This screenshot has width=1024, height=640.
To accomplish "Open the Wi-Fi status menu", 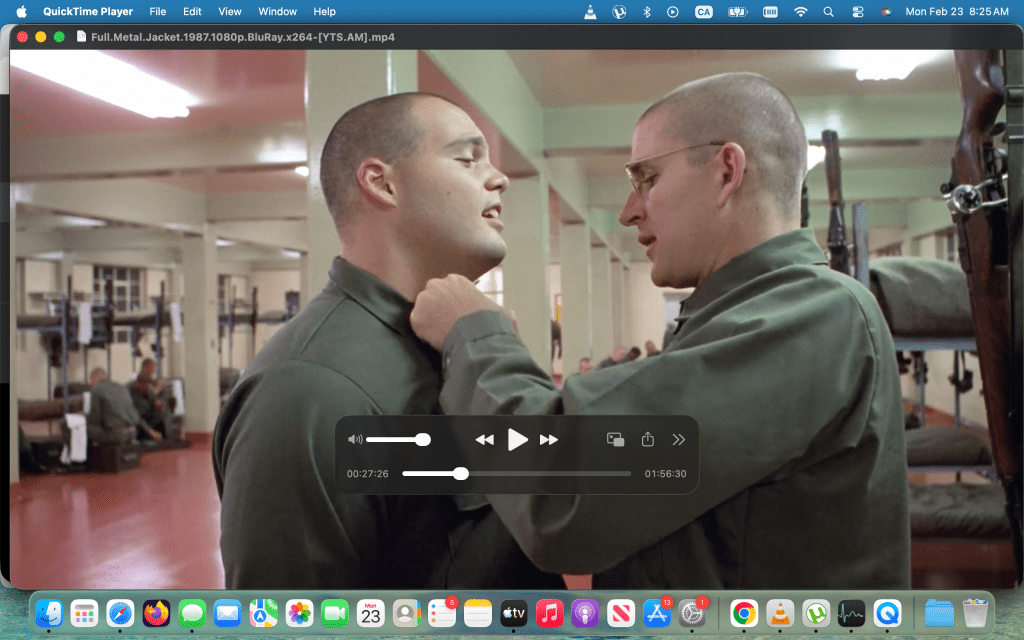I will [x=800, y=12].
